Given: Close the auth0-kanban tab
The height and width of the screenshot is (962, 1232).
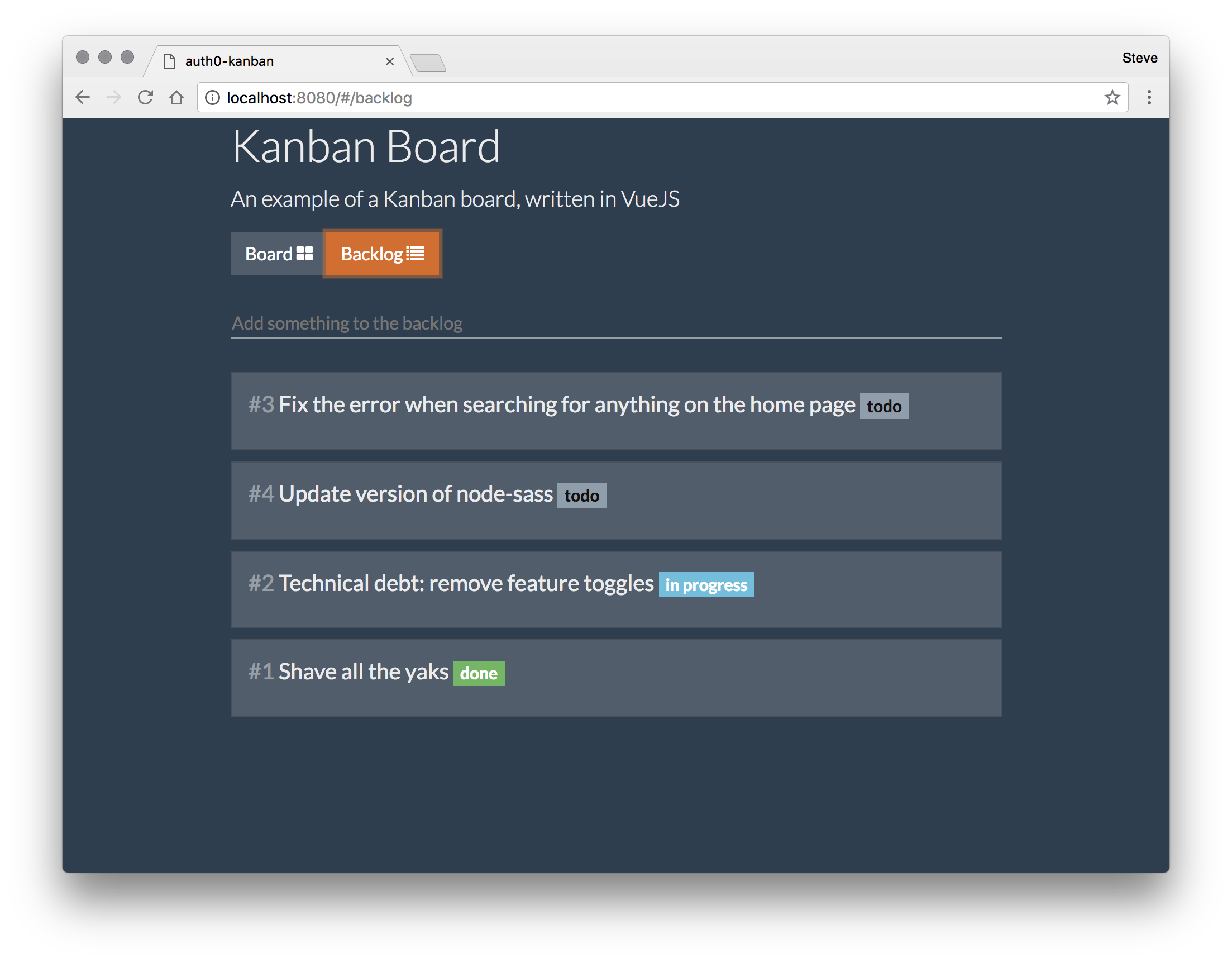Looking at the screenshot, I should pyautogui.click(x=389, y=61).
